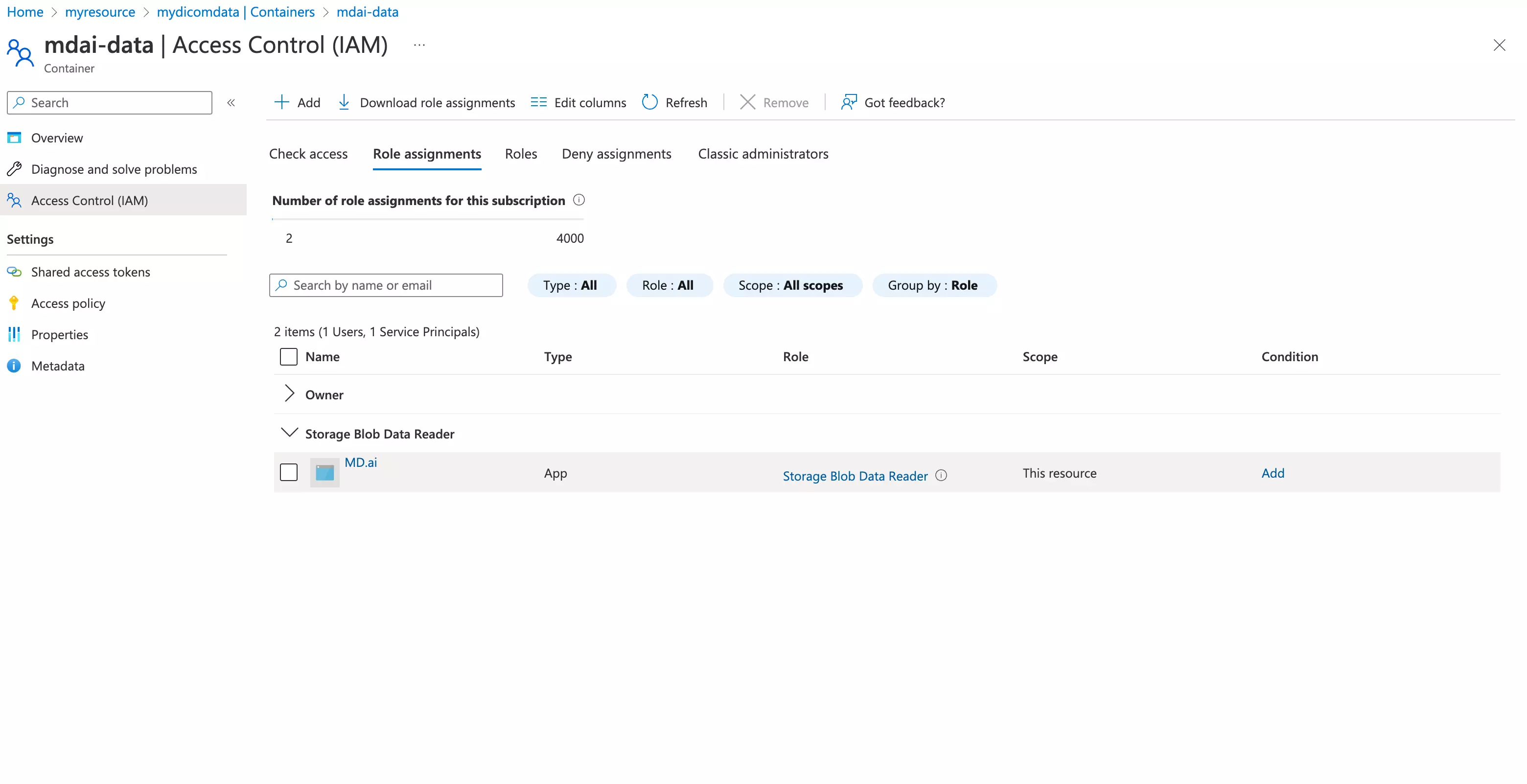Click the Download role assignments icon
This screenshot has height=784, width=1527.
[345, 102]
